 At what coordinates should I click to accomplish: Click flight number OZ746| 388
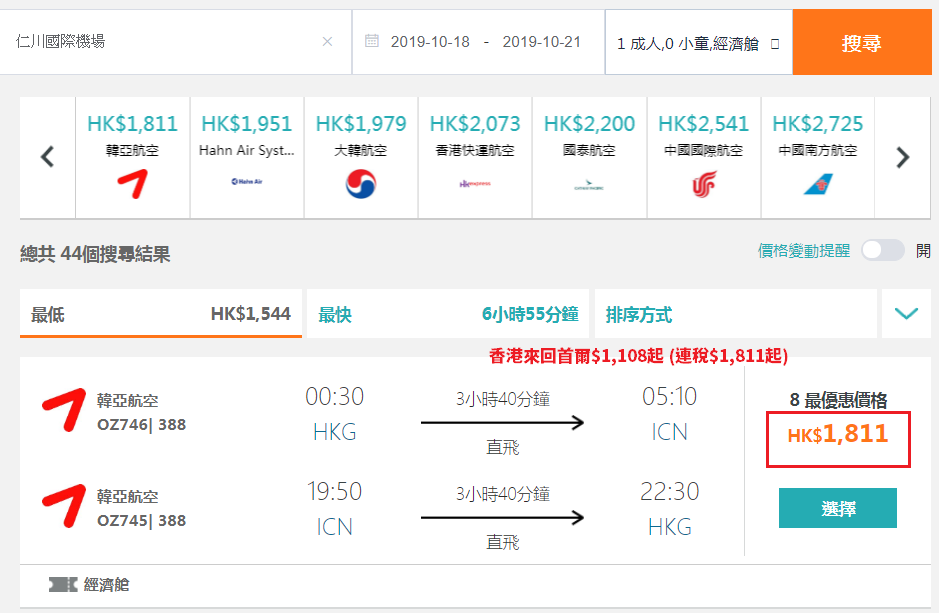141,425
